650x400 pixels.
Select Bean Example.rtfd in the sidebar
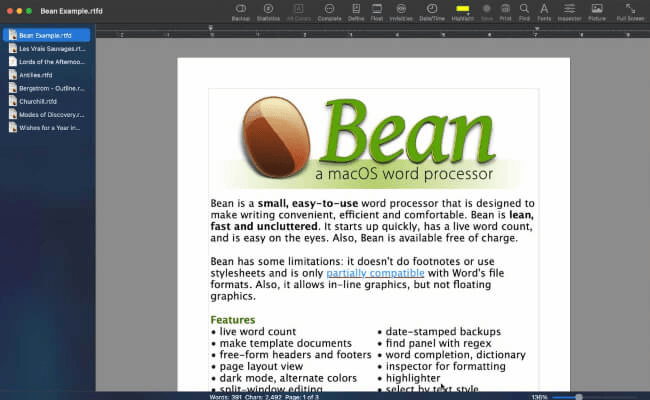(x=46, y=35)
